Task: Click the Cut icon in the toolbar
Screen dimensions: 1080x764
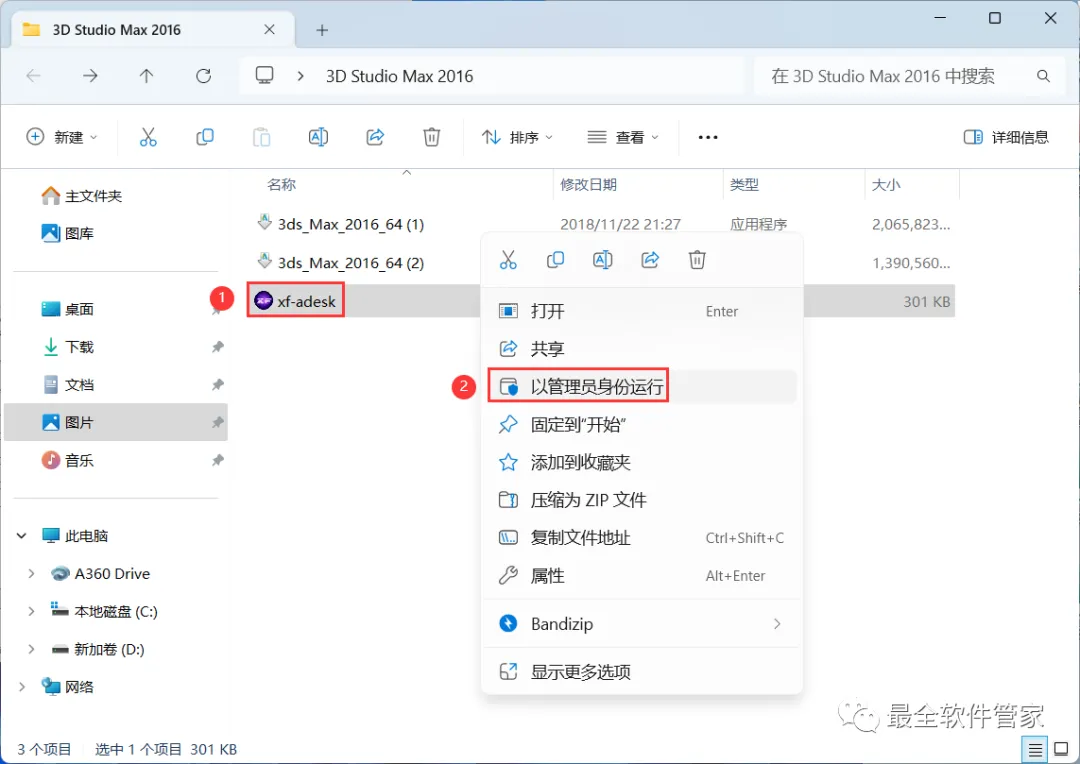Action: [148, 137]
